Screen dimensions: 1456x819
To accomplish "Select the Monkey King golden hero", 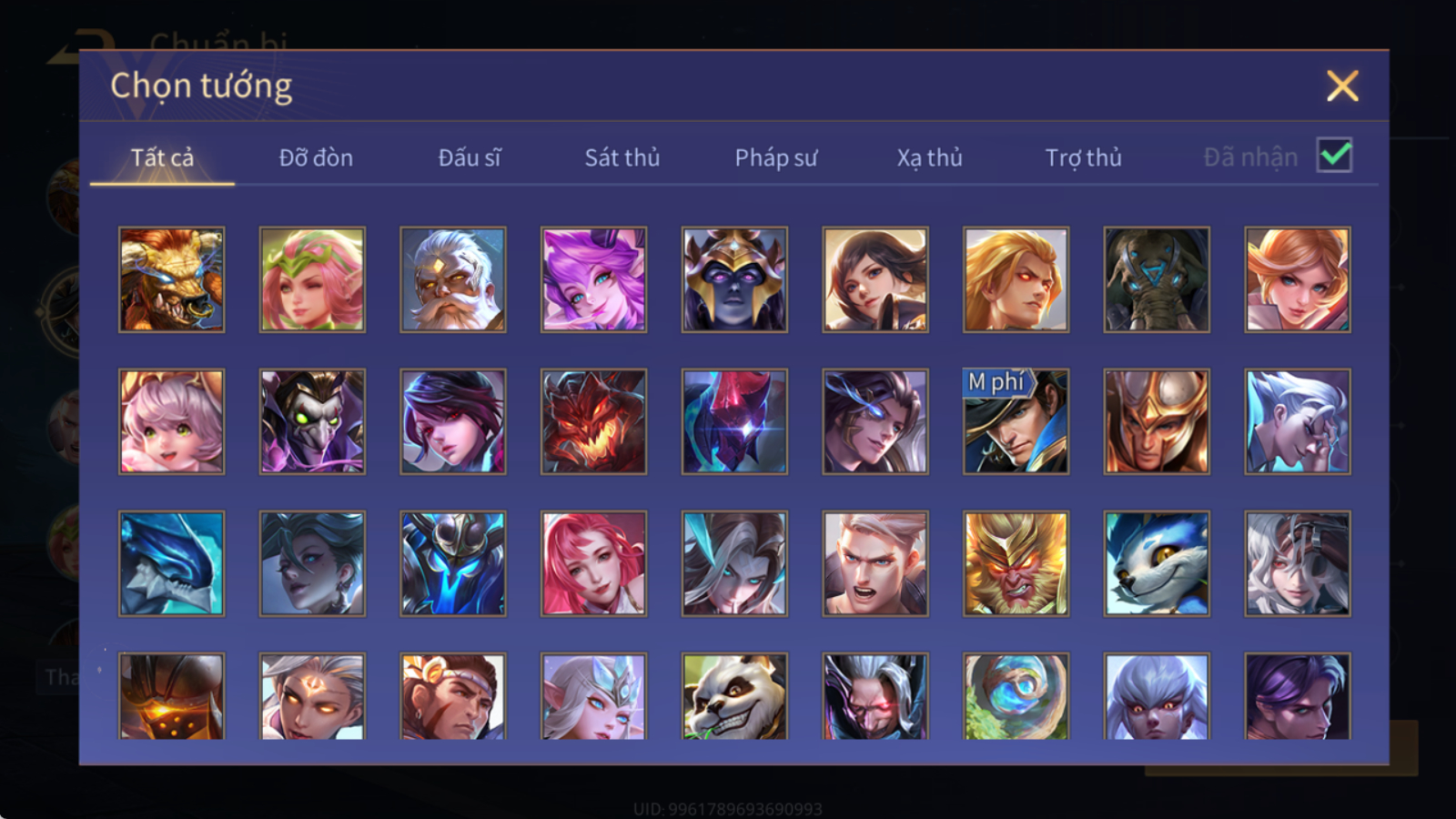I will click(x=1016, y=563).
